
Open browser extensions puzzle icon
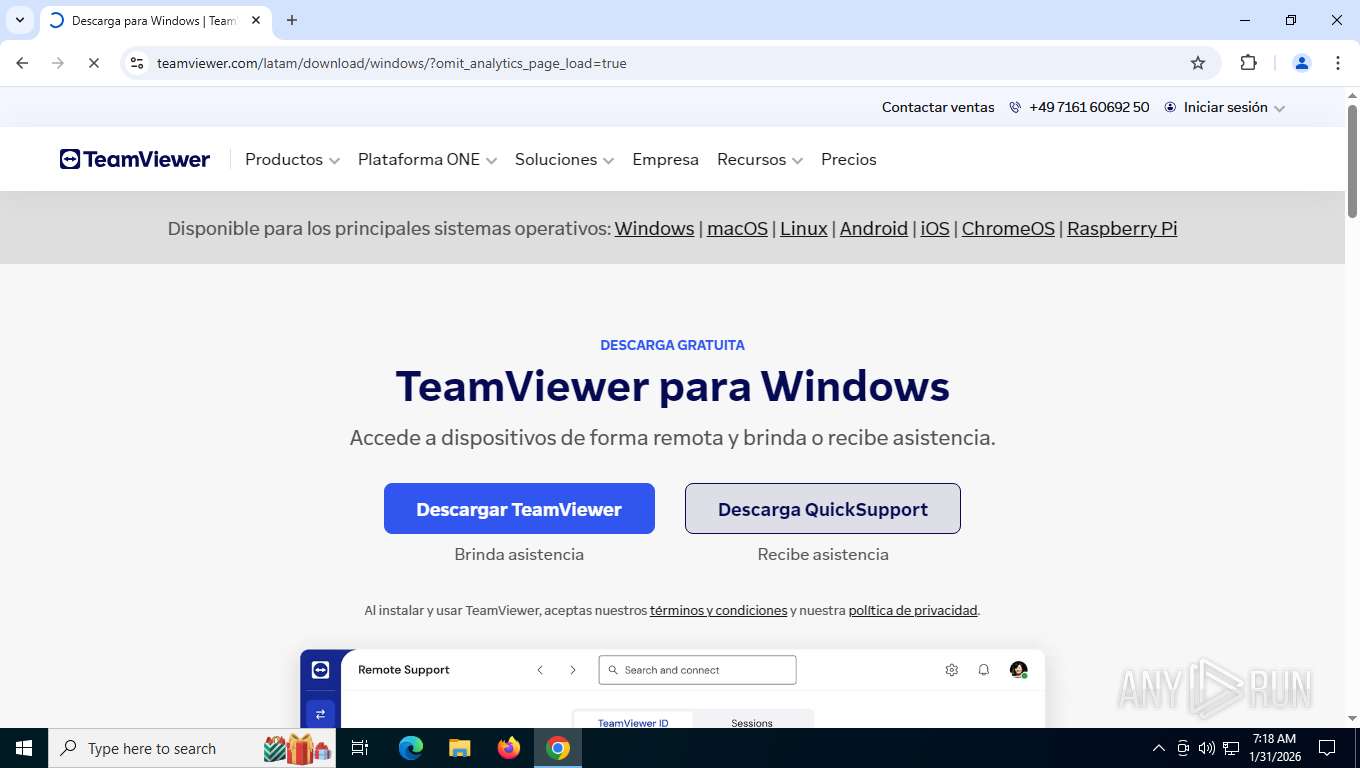(x=1248, y=63)
